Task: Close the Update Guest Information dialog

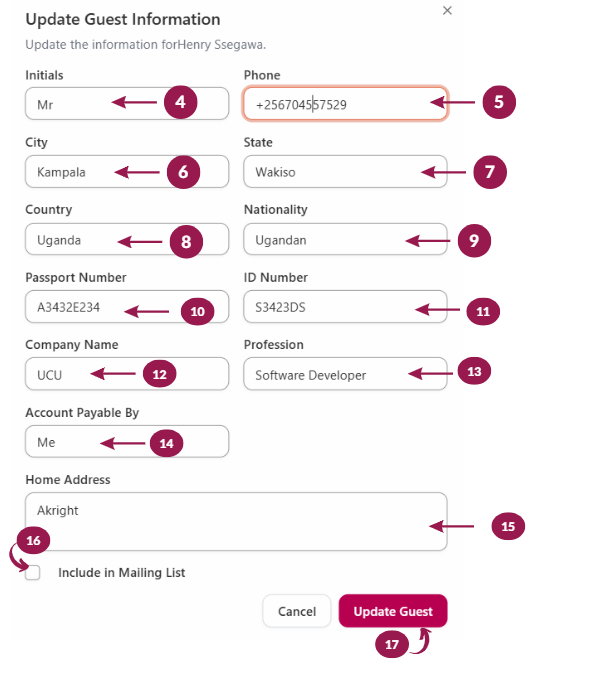Action: click(447, 10)
